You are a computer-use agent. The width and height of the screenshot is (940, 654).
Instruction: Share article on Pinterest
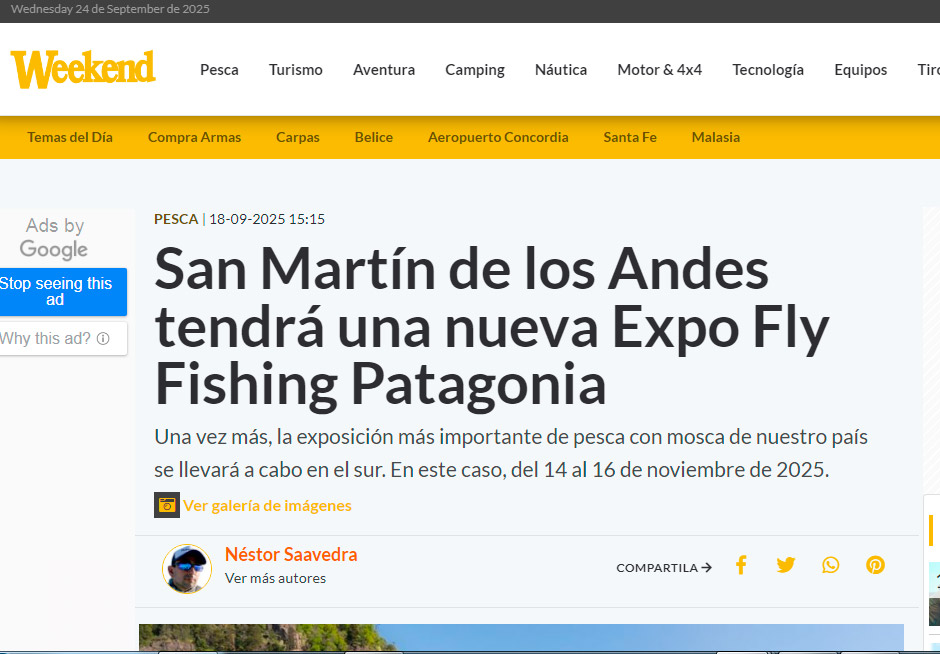click(876, 566)
